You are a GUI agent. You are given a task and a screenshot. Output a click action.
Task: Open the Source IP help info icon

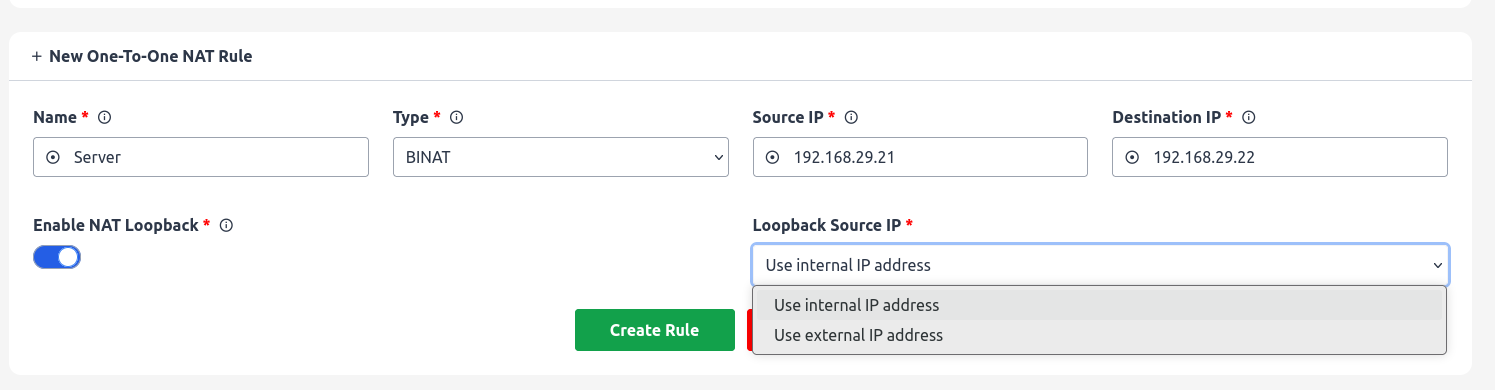click(852, 117)
